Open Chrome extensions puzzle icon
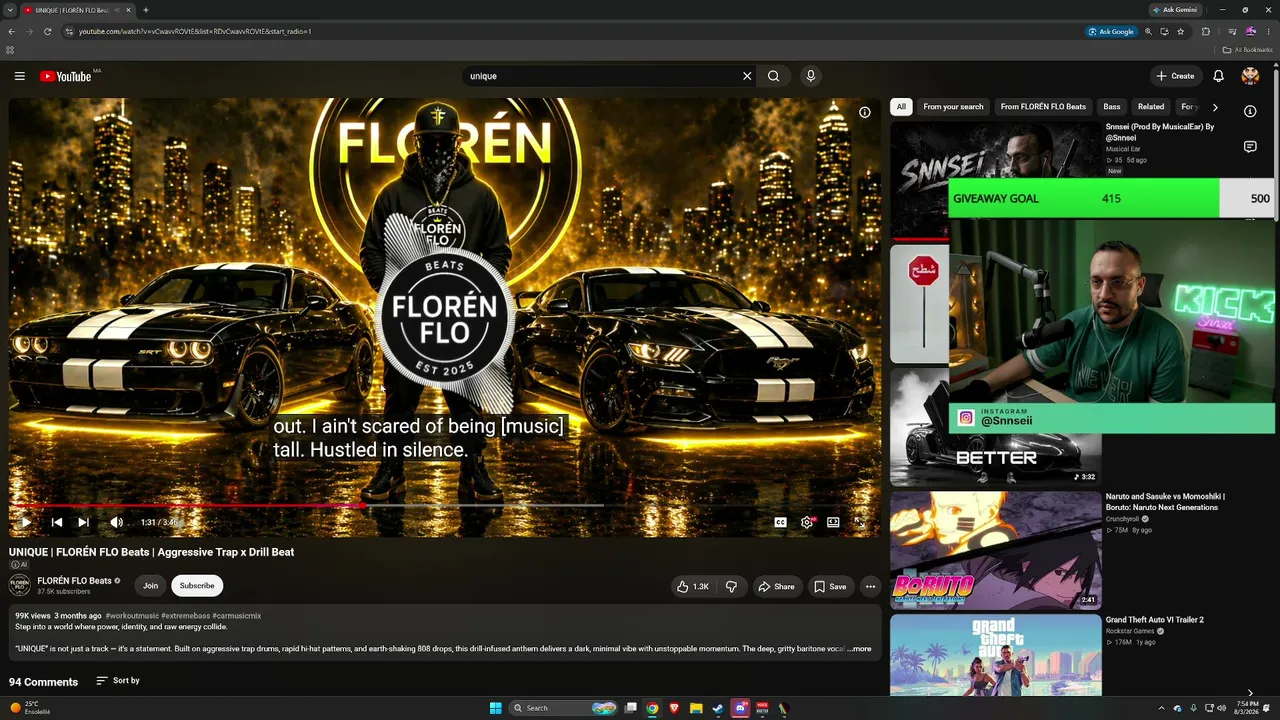Screen dimensions: 1280x720 coord(1206,31)
